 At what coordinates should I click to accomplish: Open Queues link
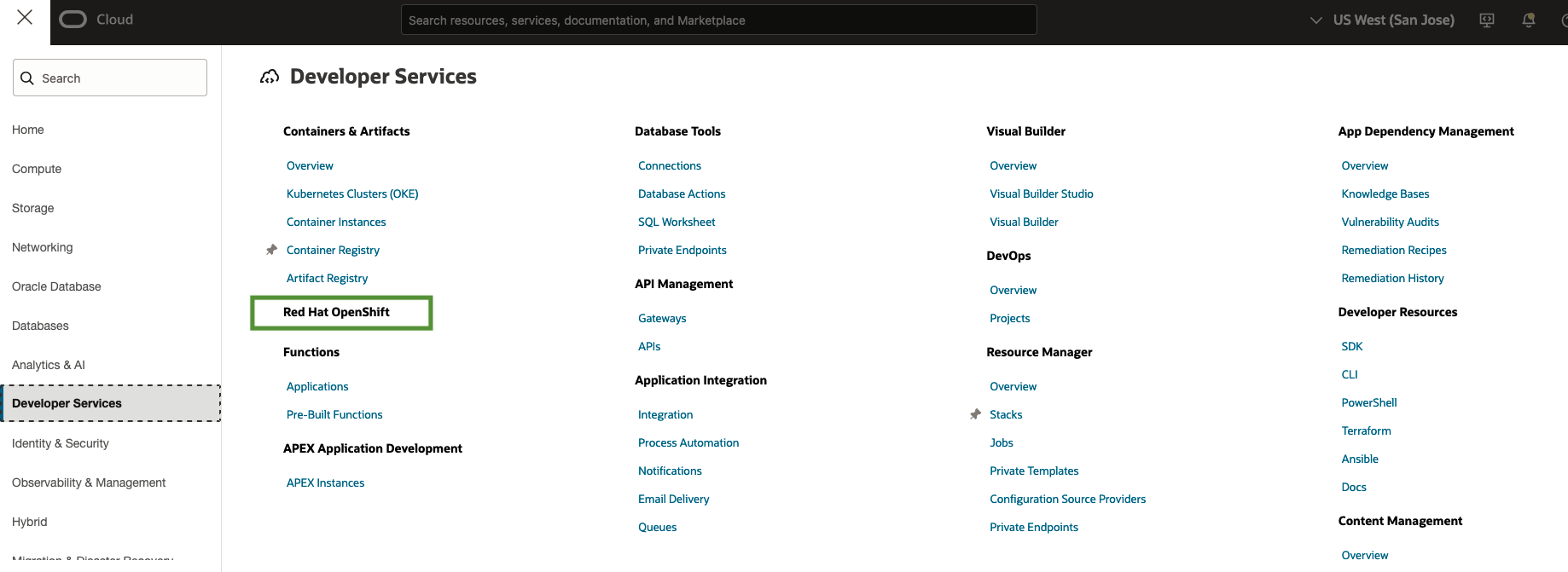658,527
